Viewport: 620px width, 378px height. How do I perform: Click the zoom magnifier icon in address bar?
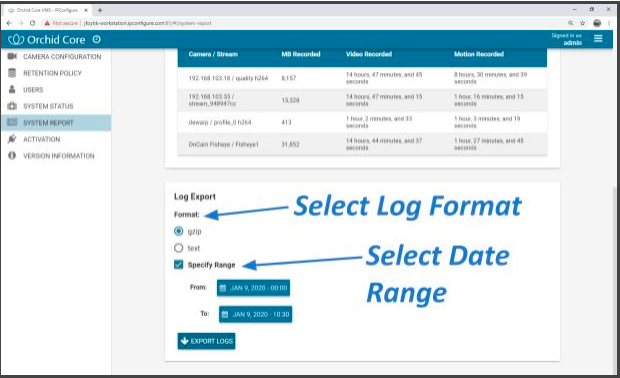click(x=570, y=23)
